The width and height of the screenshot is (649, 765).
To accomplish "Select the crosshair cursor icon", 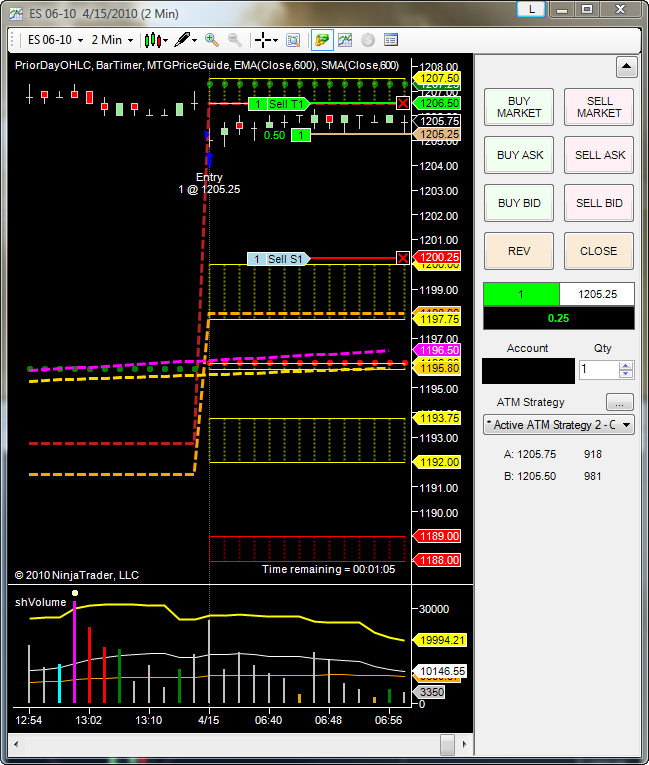I will (263, 40).
